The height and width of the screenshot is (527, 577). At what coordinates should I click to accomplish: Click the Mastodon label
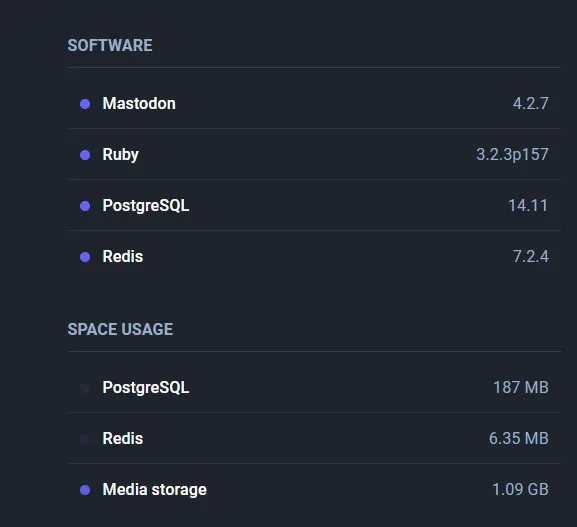[x=139, y=103]
